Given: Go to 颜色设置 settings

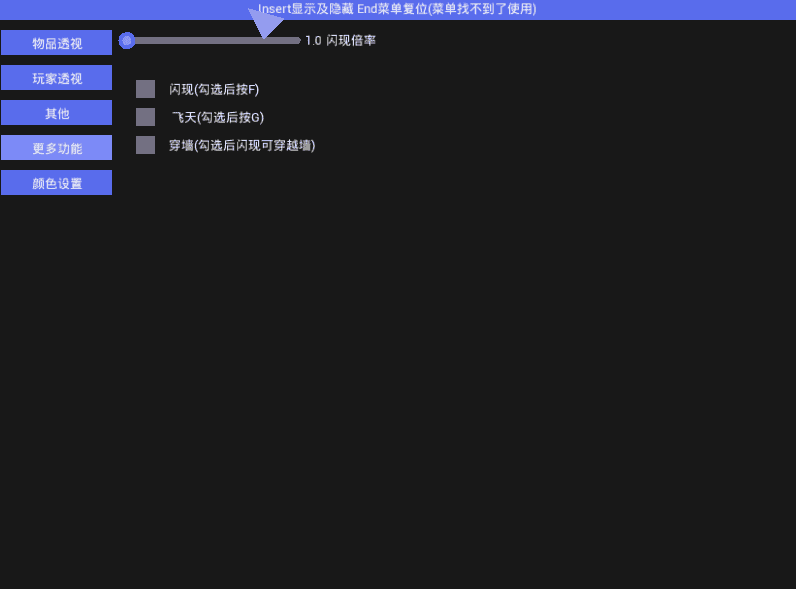Looking at the screenshot, I should pyautogui.click(x=56, y=183).
